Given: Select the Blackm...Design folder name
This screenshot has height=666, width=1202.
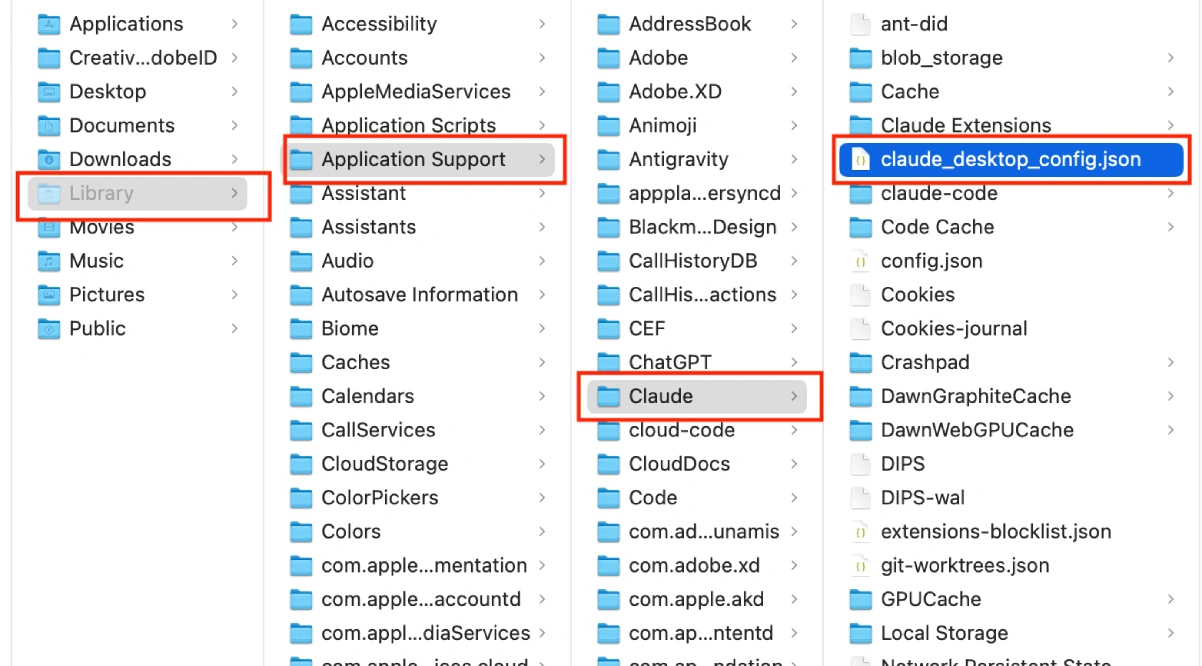Looking at the screenshot, I should tap(703, 227).
